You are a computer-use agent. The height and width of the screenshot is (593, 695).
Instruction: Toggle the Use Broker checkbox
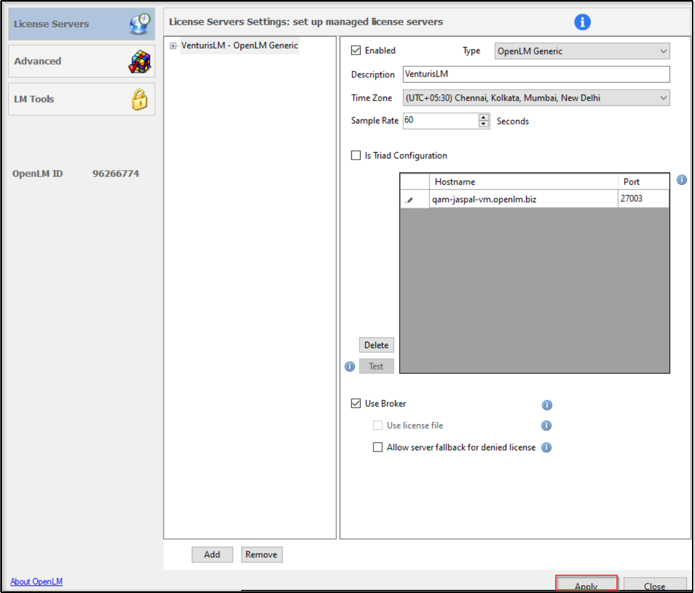(x=357, y=404)
